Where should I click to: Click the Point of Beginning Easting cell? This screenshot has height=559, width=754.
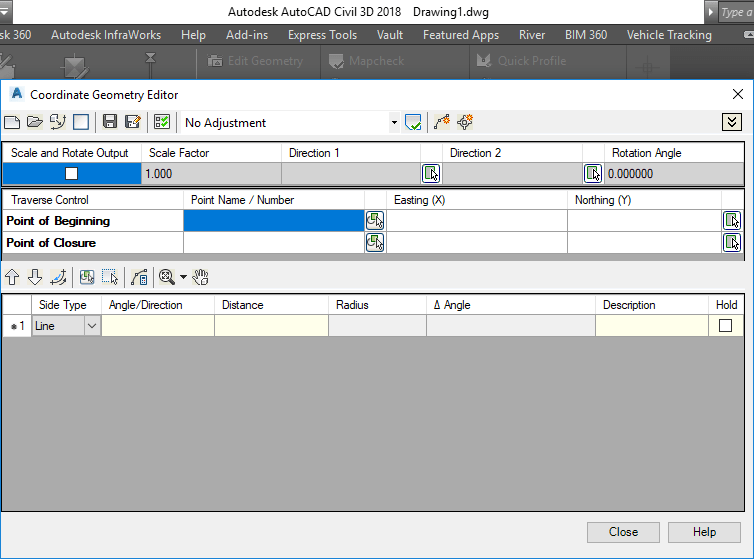coord(477,221)
